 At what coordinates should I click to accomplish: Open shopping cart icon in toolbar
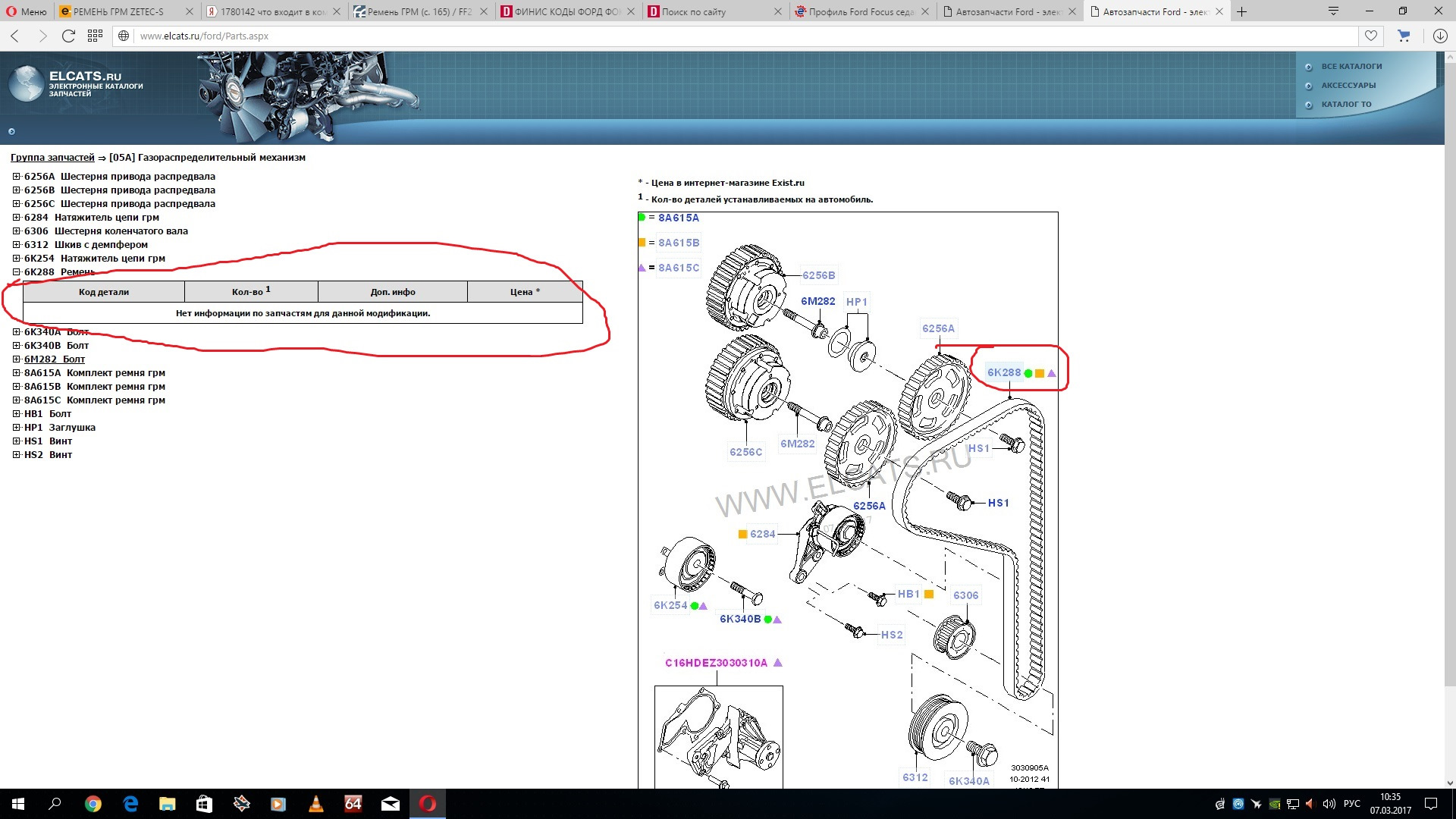coord(1404,36)
